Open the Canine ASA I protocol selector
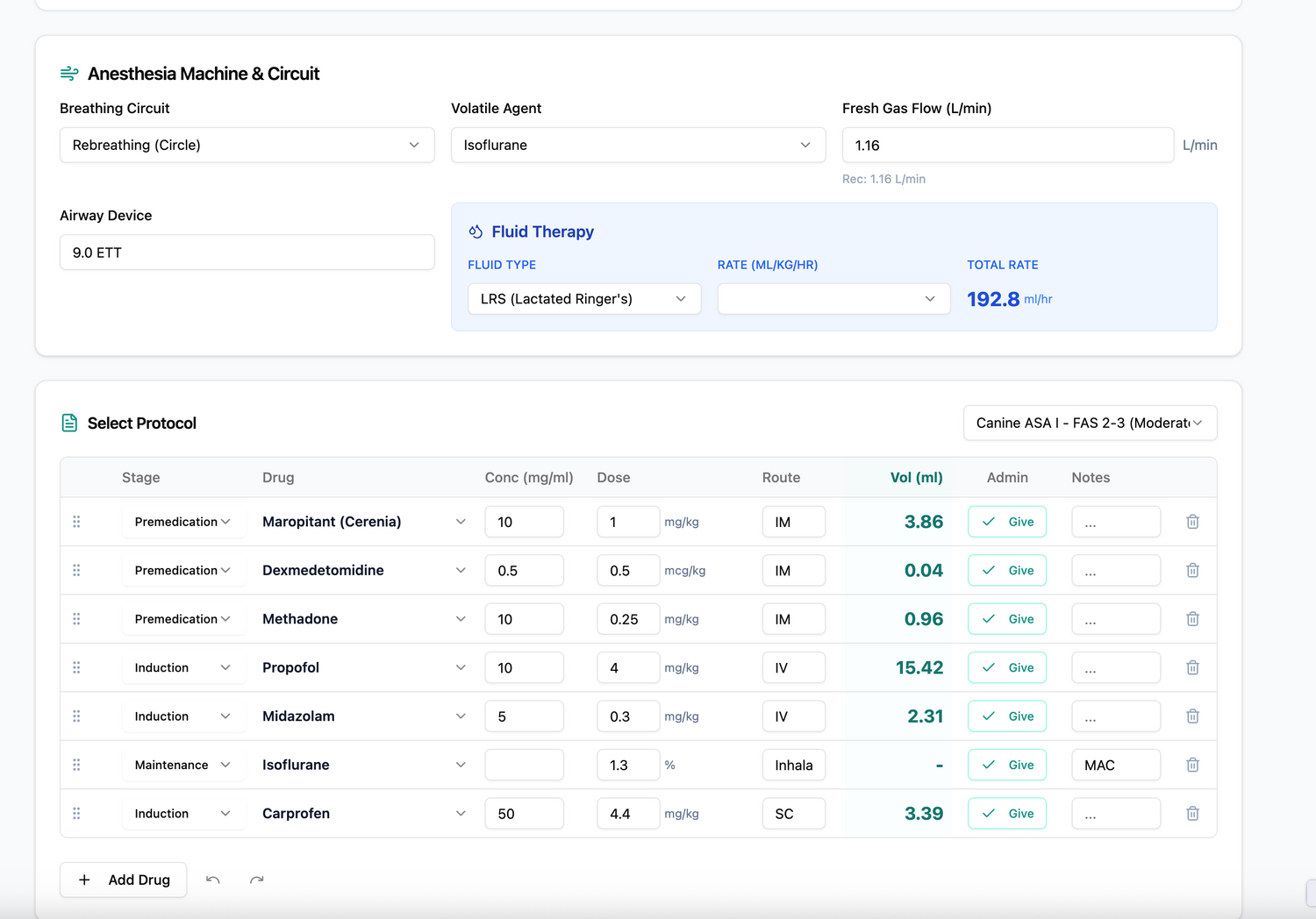1316x919 pixels. click(1089, 423)
